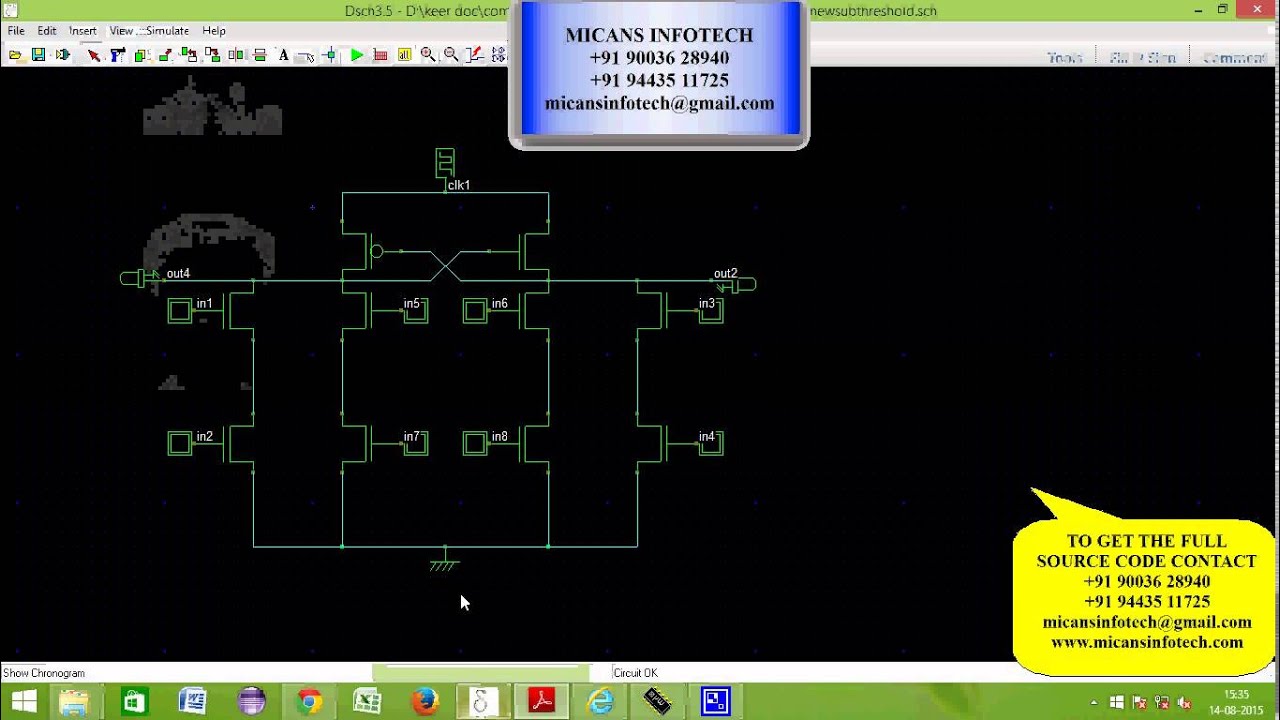Click the yellow 'all' view icon
Viewport: 1280px width, 720px height.
(405, 55)
